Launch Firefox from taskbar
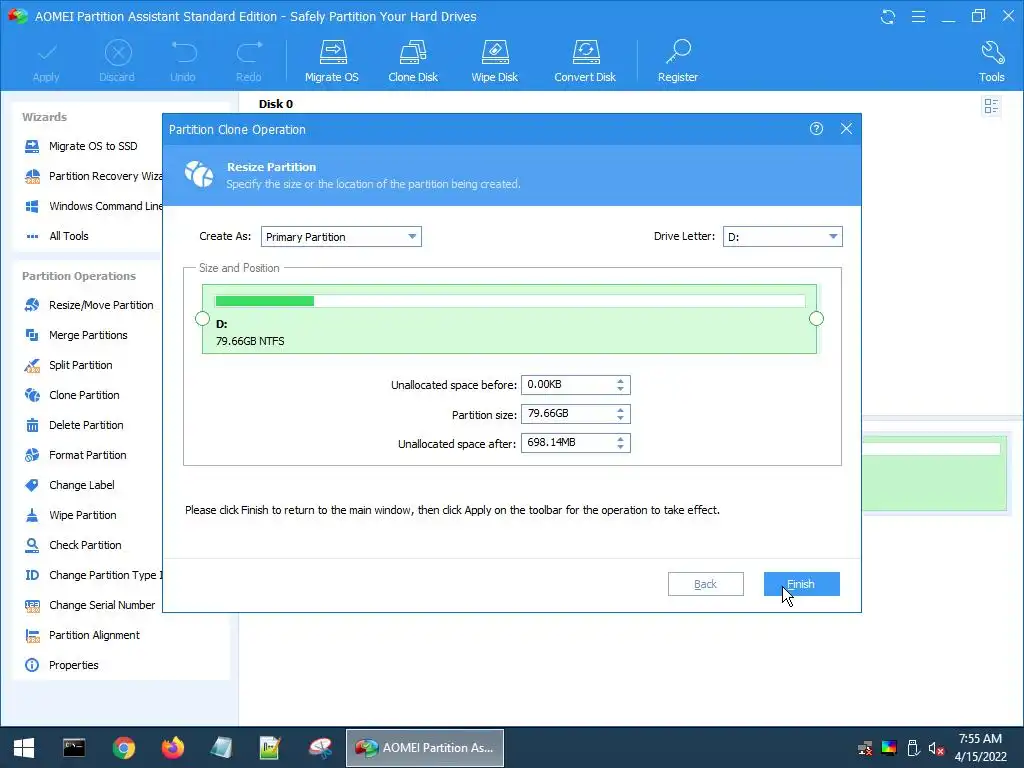The height and width of the screenshot is (768, 1024). click(x=173, y=748)
